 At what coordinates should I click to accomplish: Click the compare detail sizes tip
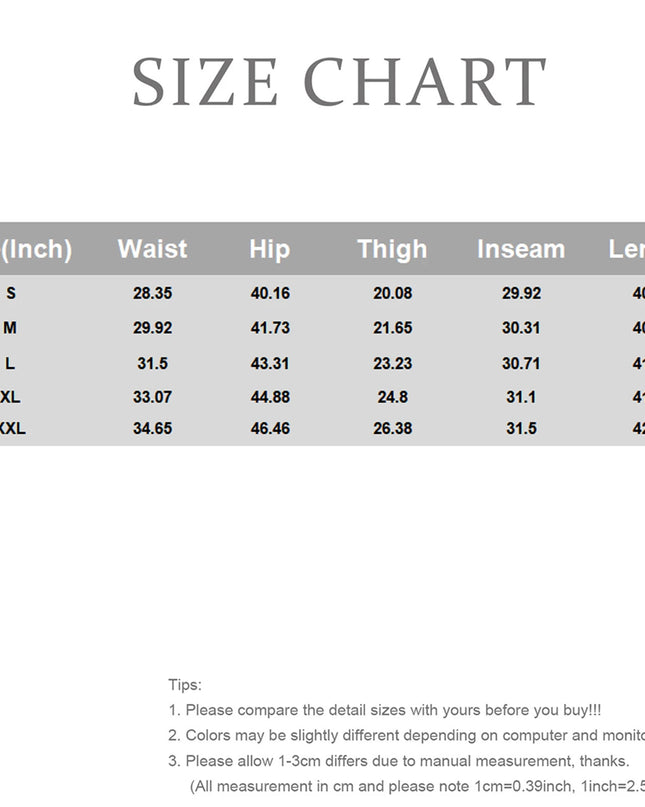(x=385, y=710)
